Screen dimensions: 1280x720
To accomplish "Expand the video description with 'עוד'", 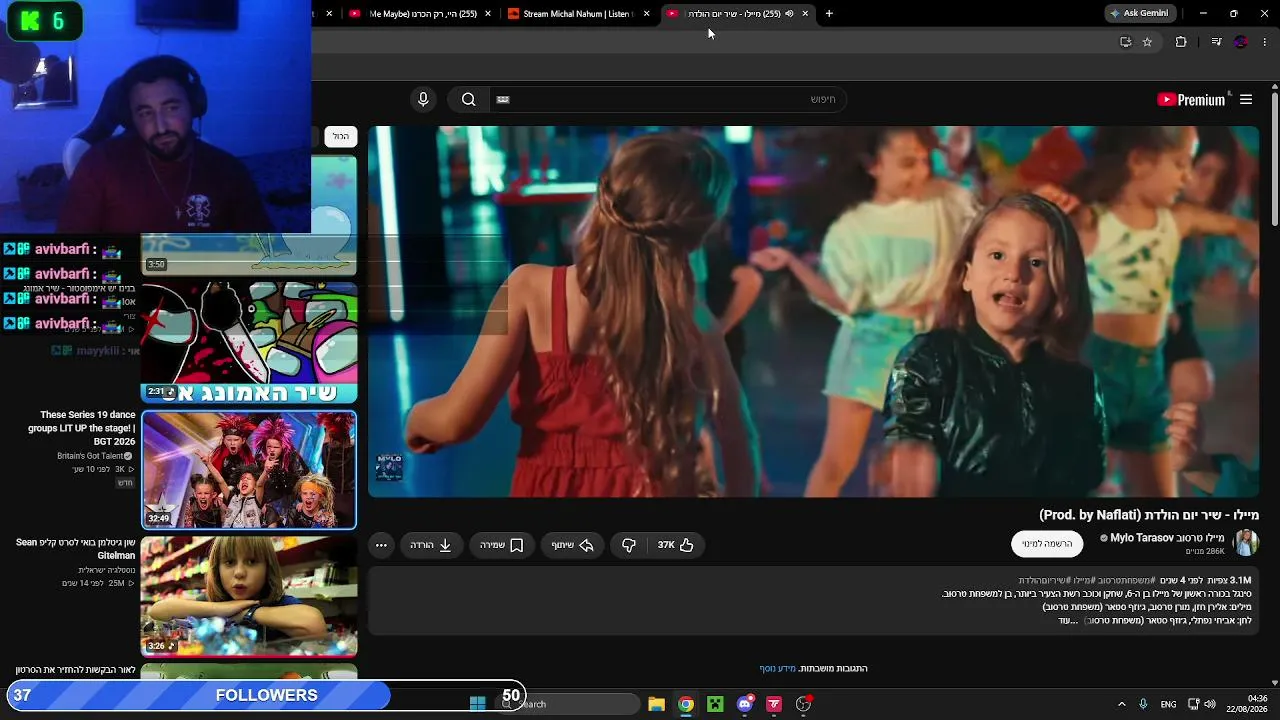I will [x=1069, y=620].
